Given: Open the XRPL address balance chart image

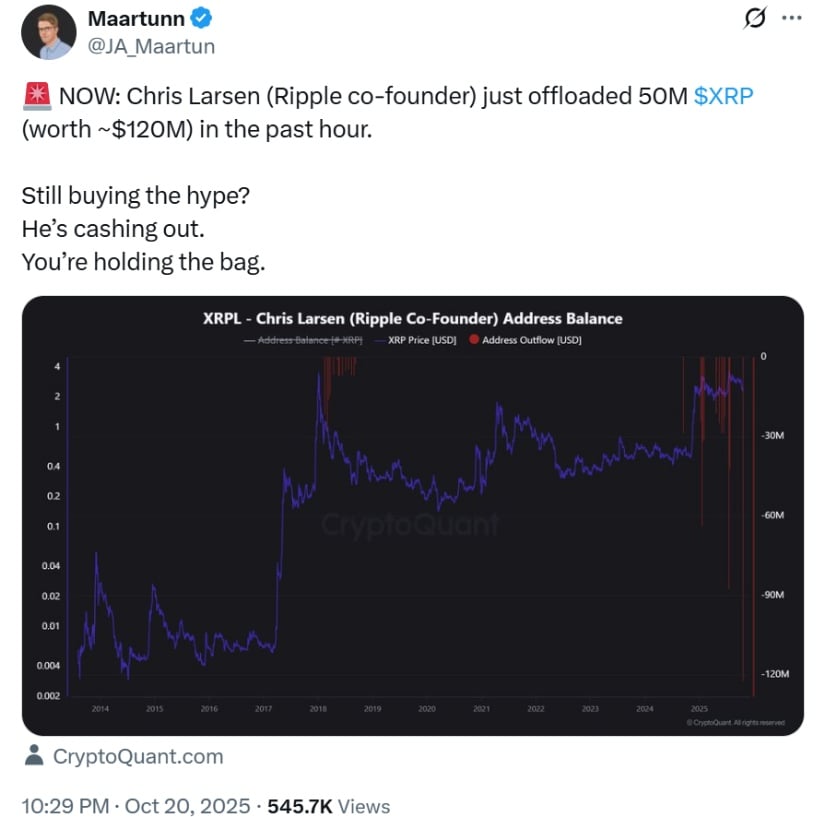Looking at the screenshot, I should [412, 515].
